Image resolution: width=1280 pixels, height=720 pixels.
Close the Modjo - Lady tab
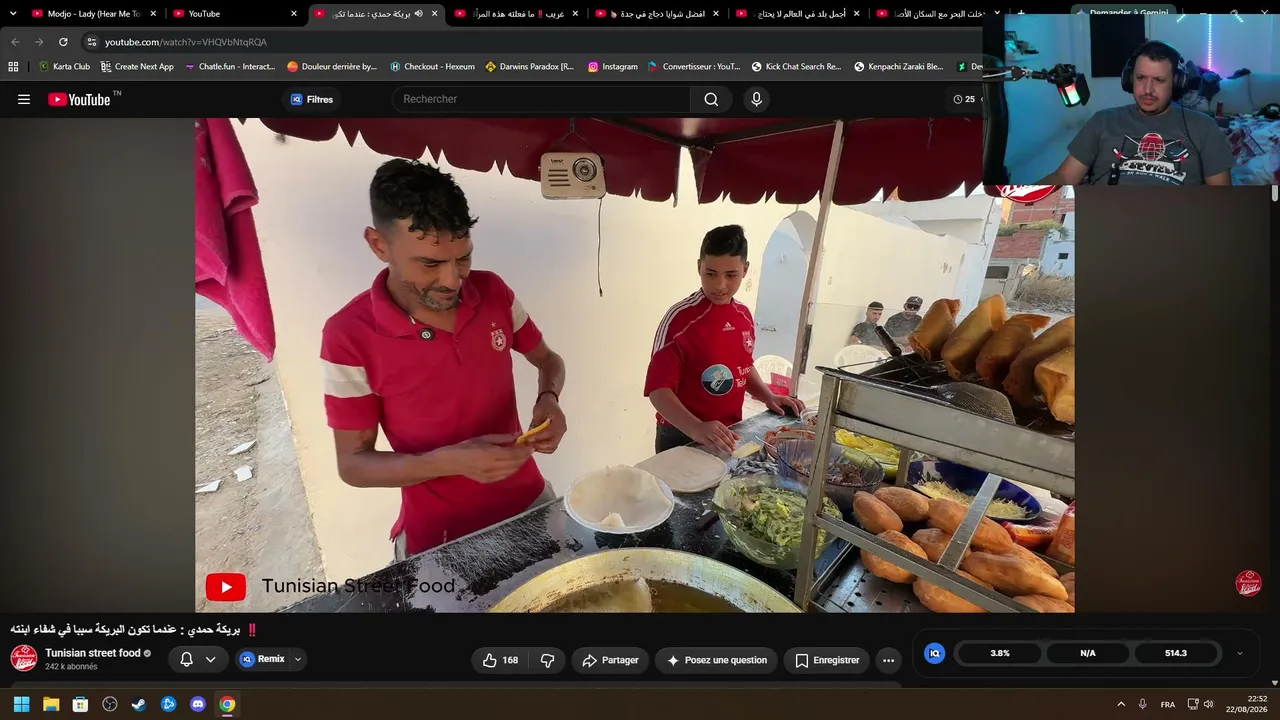(x=153, y=14)
